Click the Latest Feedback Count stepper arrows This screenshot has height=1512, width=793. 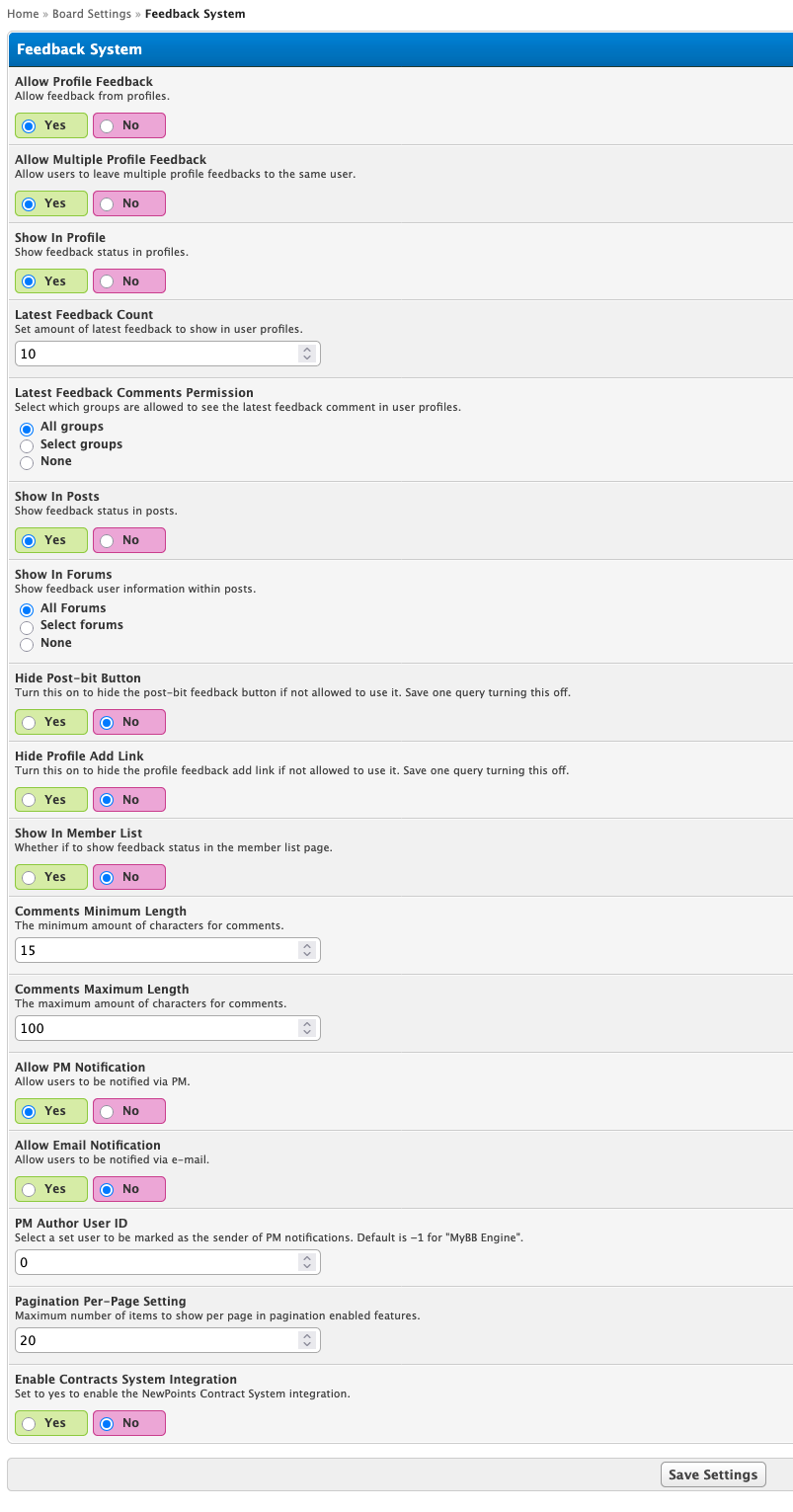(307, 354)
